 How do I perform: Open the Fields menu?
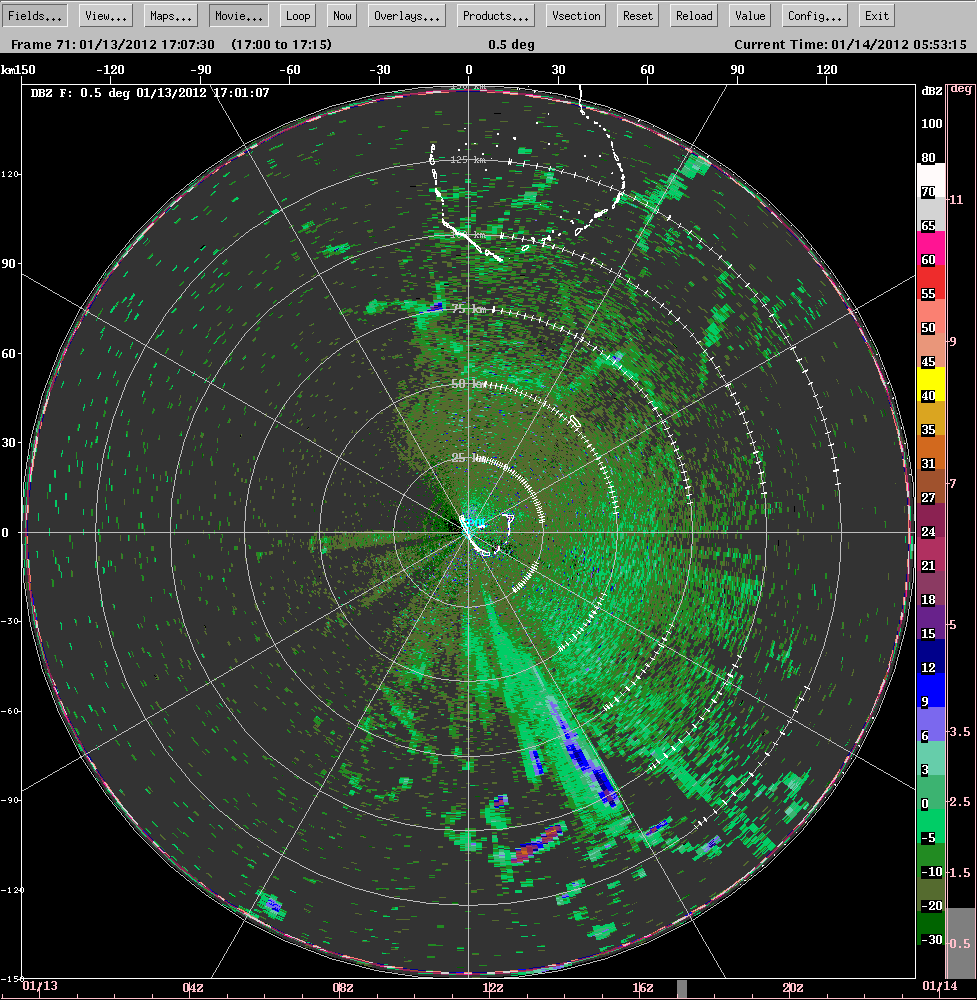(x=35, y=15)
